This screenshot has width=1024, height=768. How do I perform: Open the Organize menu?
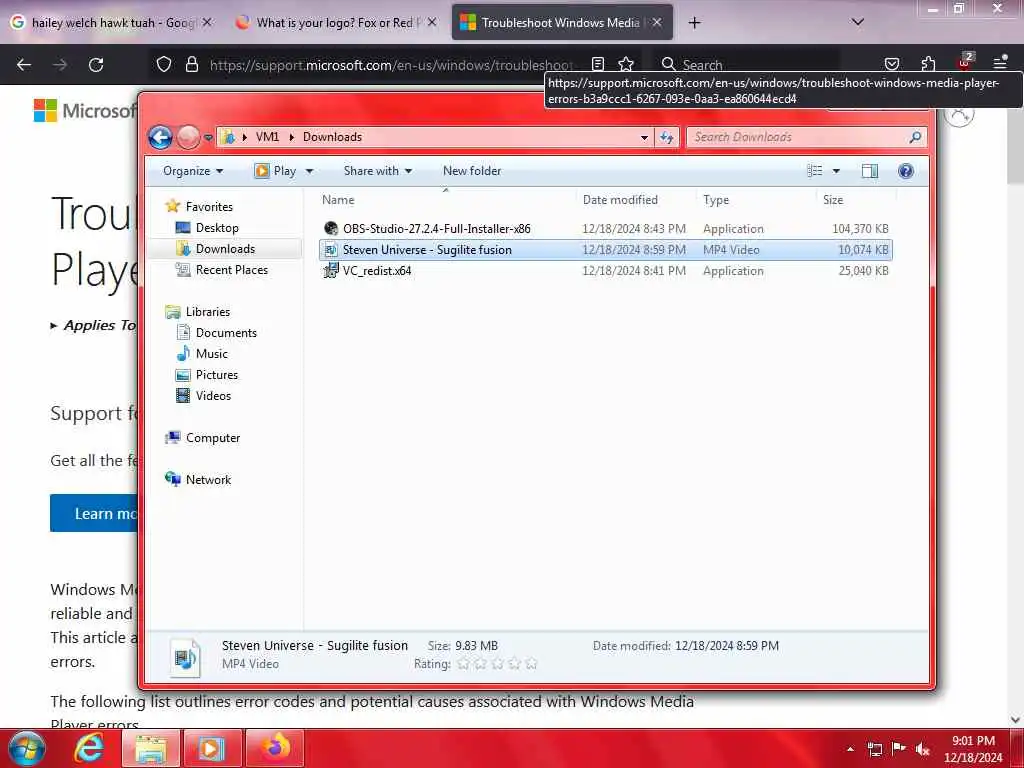[x=193, y=171]
